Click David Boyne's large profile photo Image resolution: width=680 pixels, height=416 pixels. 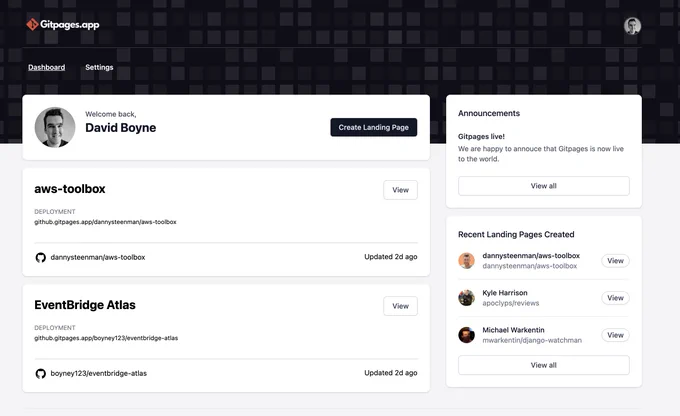point(55,128)
